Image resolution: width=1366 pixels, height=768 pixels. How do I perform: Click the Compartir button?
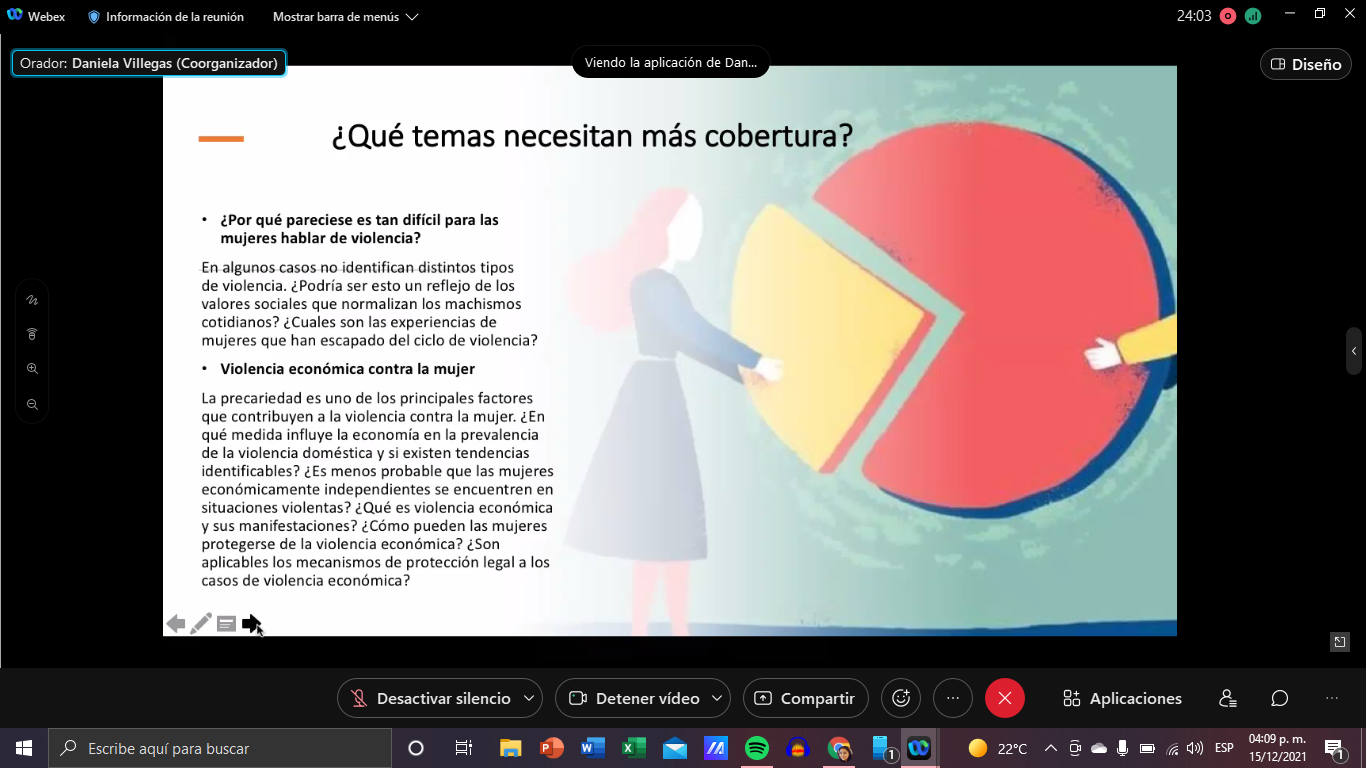(x=805, y=698)
